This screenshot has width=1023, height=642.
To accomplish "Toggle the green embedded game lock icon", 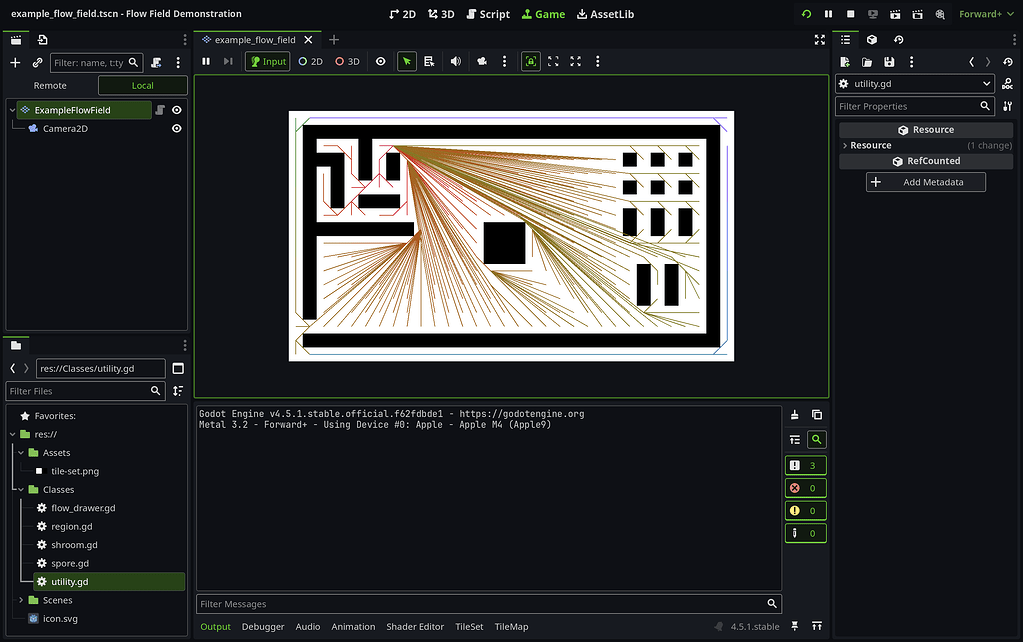I will 531,61.
